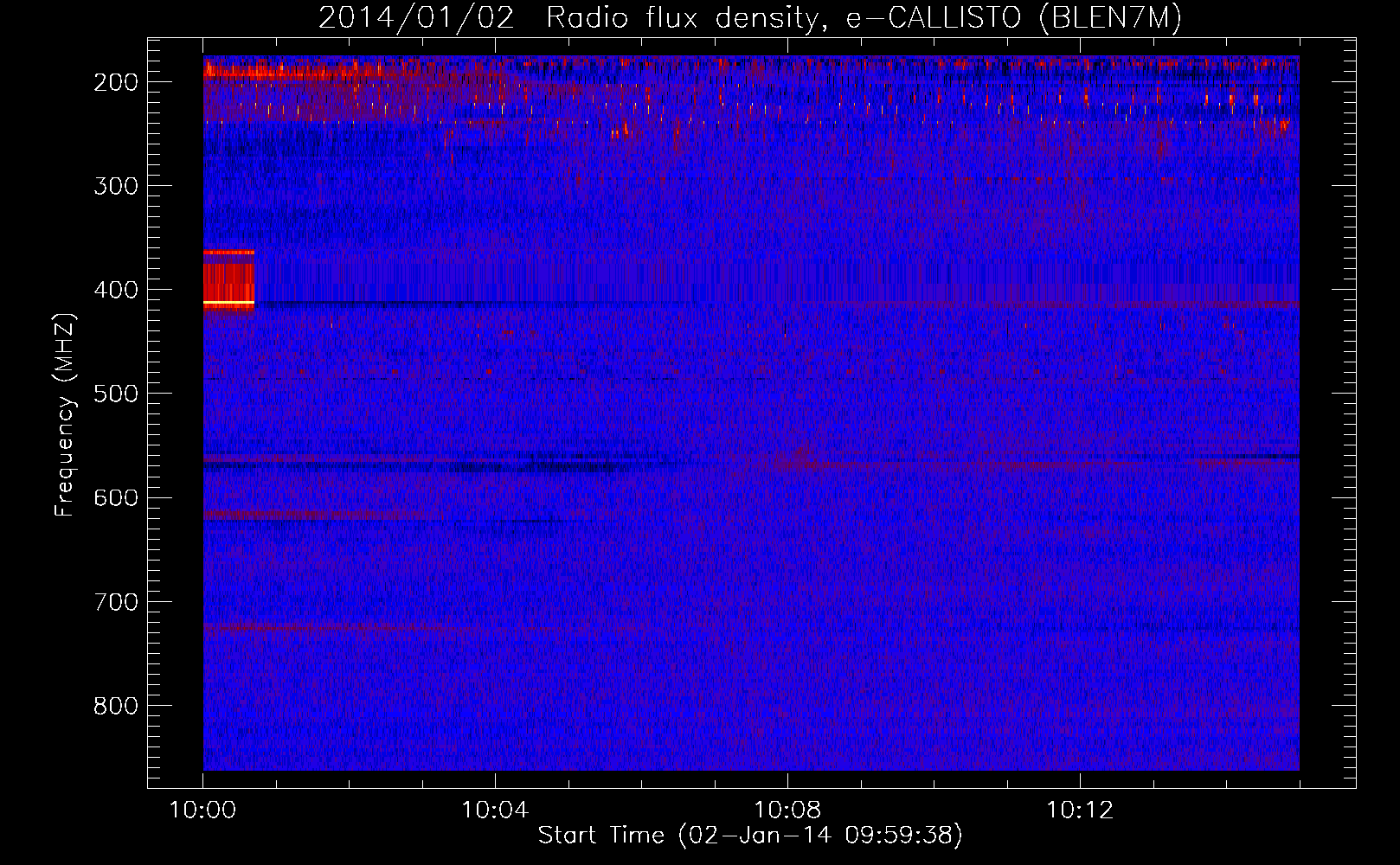Click the '300' frequency tick label

click(x=116, y=186)
